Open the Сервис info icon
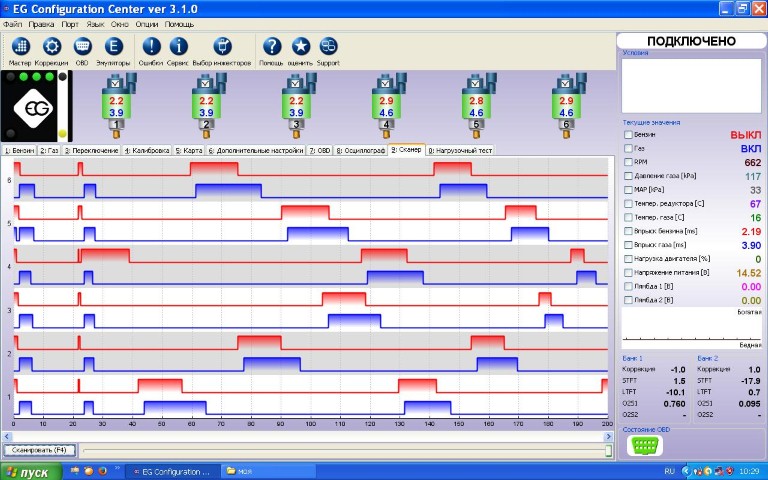The height and width of the screenshot is (480, 768). (179, 46)
